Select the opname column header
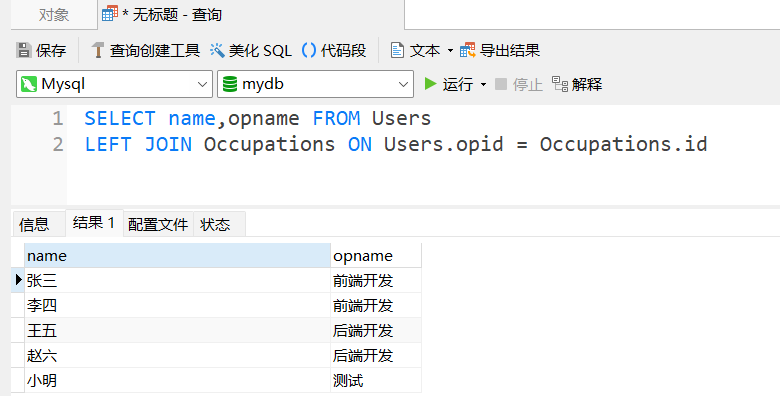 376,256
